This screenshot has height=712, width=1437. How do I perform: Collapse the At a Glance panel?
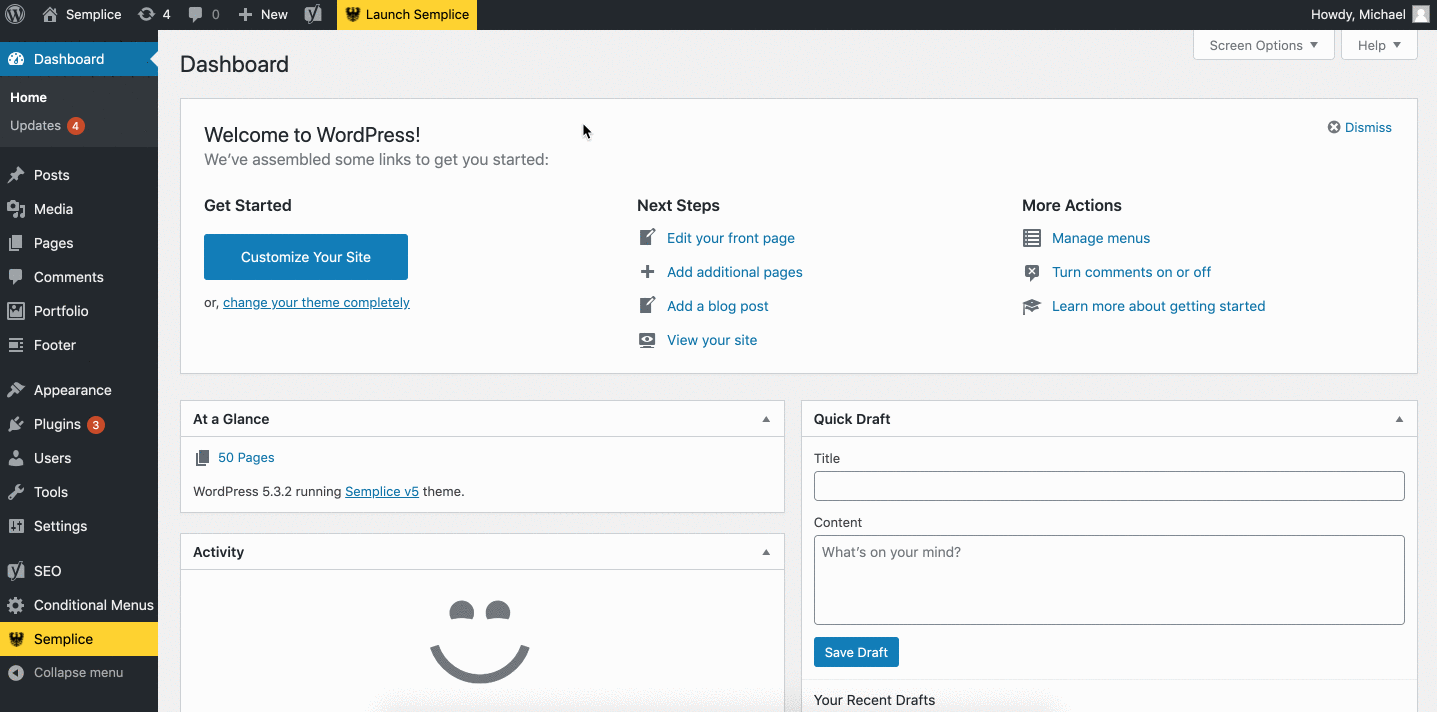click(766, 418)
